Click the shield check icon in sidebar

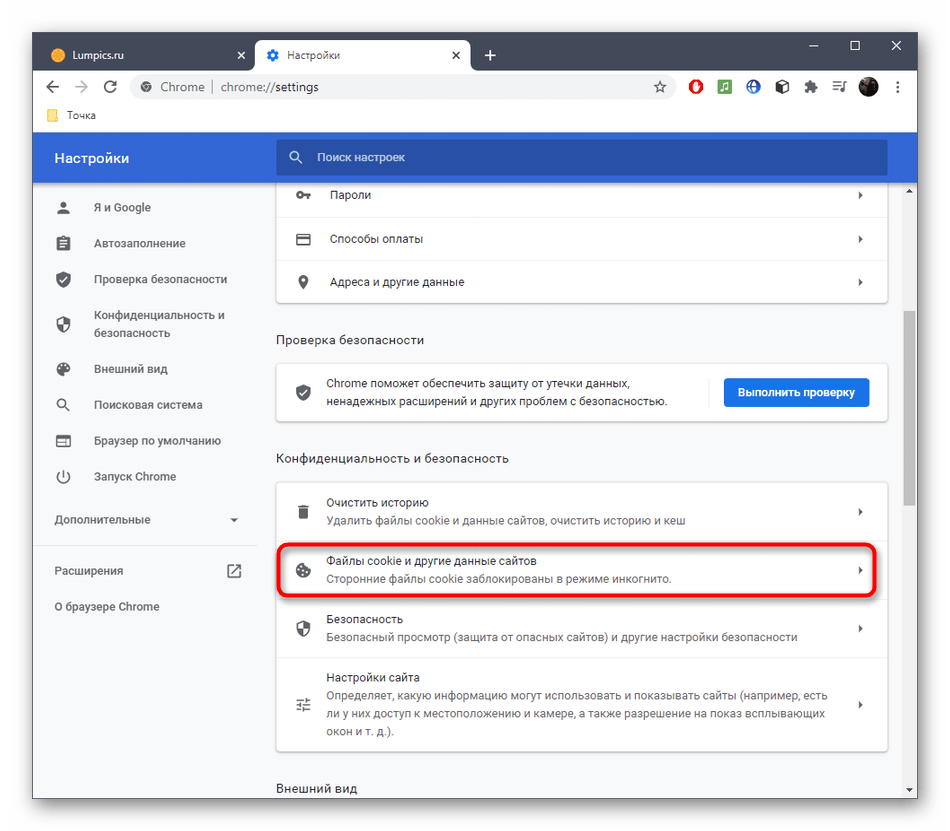[63, 279]
